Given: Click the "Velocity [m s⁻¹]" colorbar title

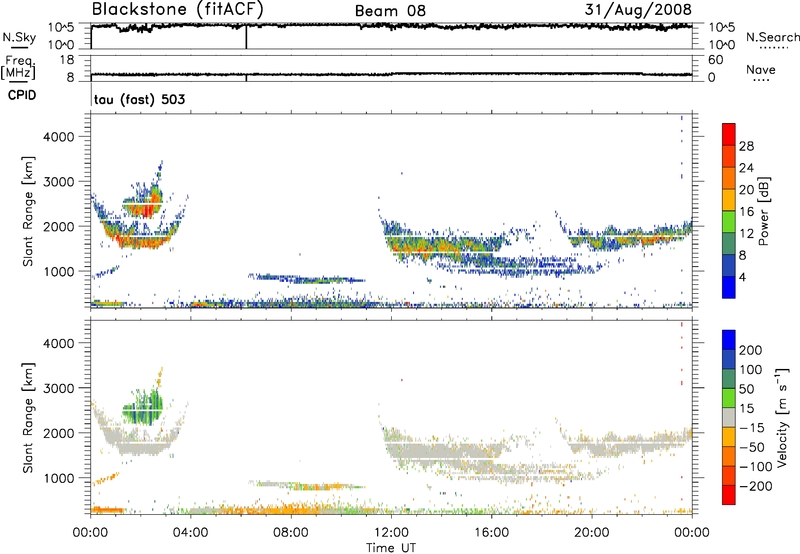Looking at the screenshot, I should (782, 417).
